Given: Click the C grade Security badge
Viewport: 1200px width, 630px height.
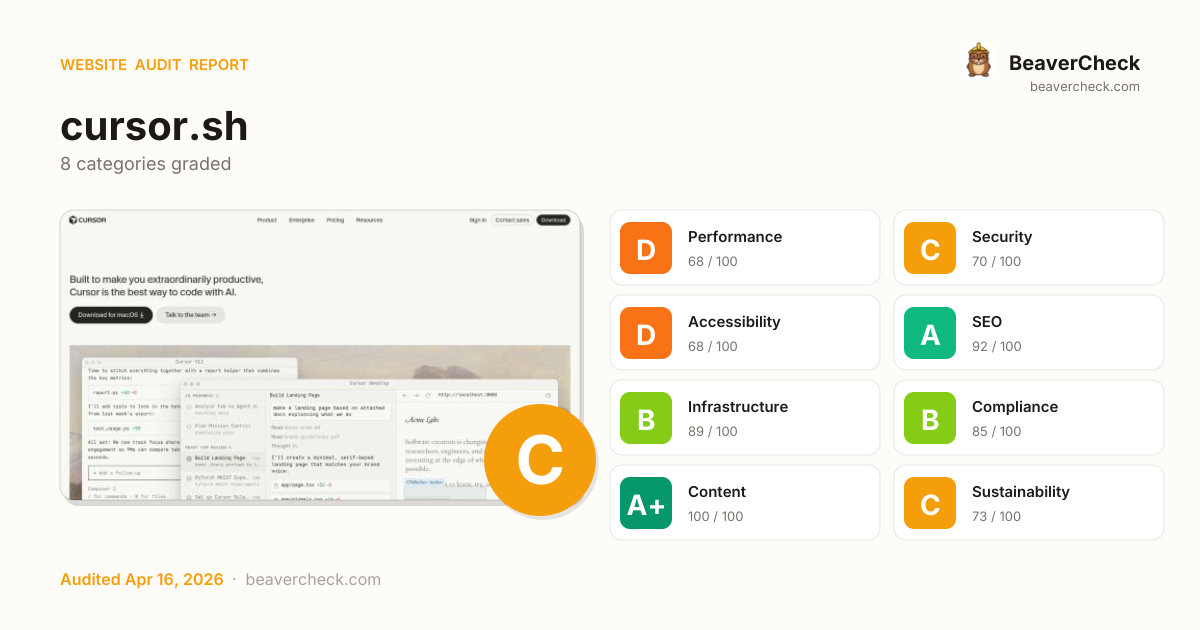Looking at the screenshot, I should [930, 248].
